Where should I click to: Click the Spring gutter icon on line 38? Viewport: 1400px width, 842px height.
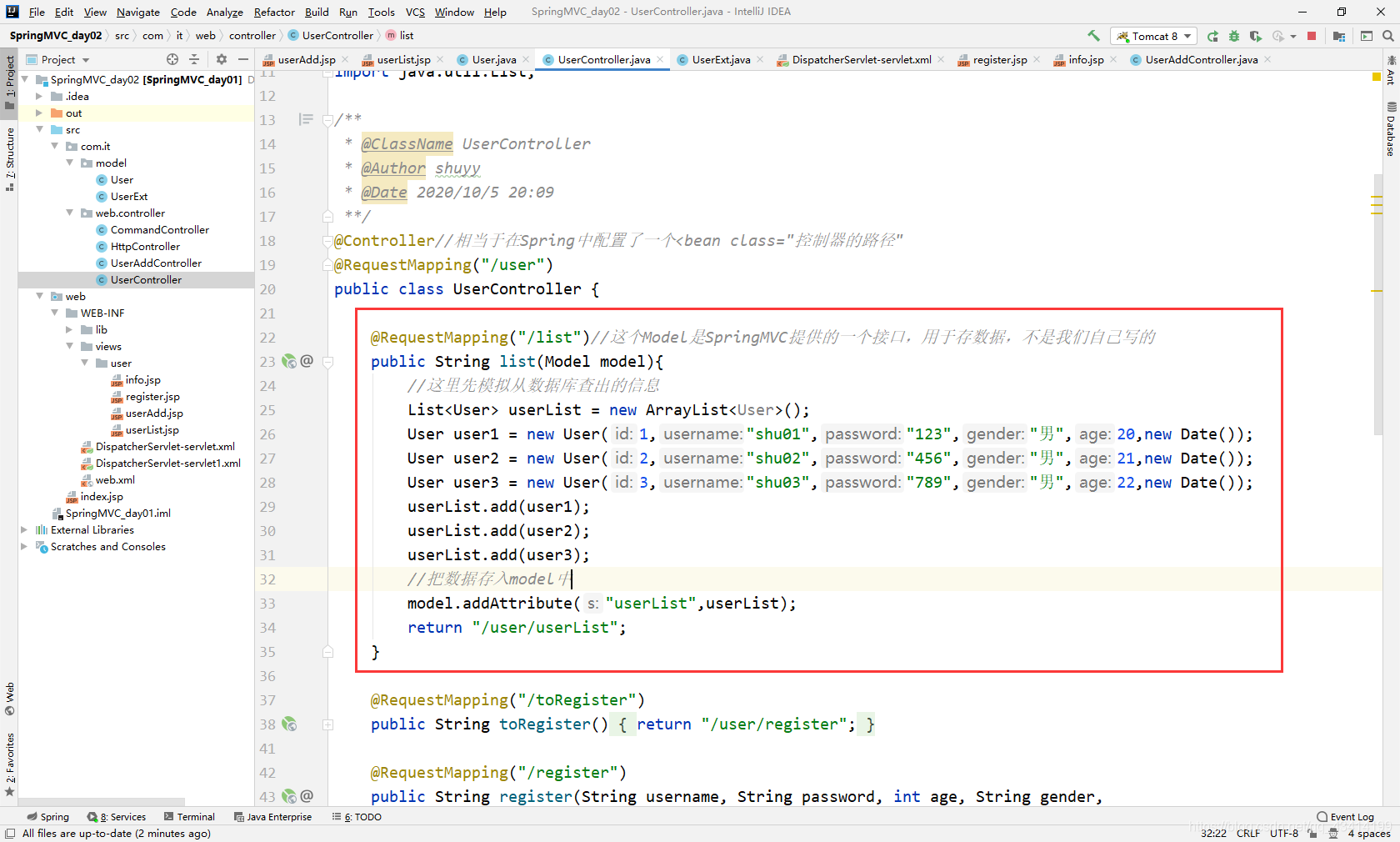(x=288, y=724)
